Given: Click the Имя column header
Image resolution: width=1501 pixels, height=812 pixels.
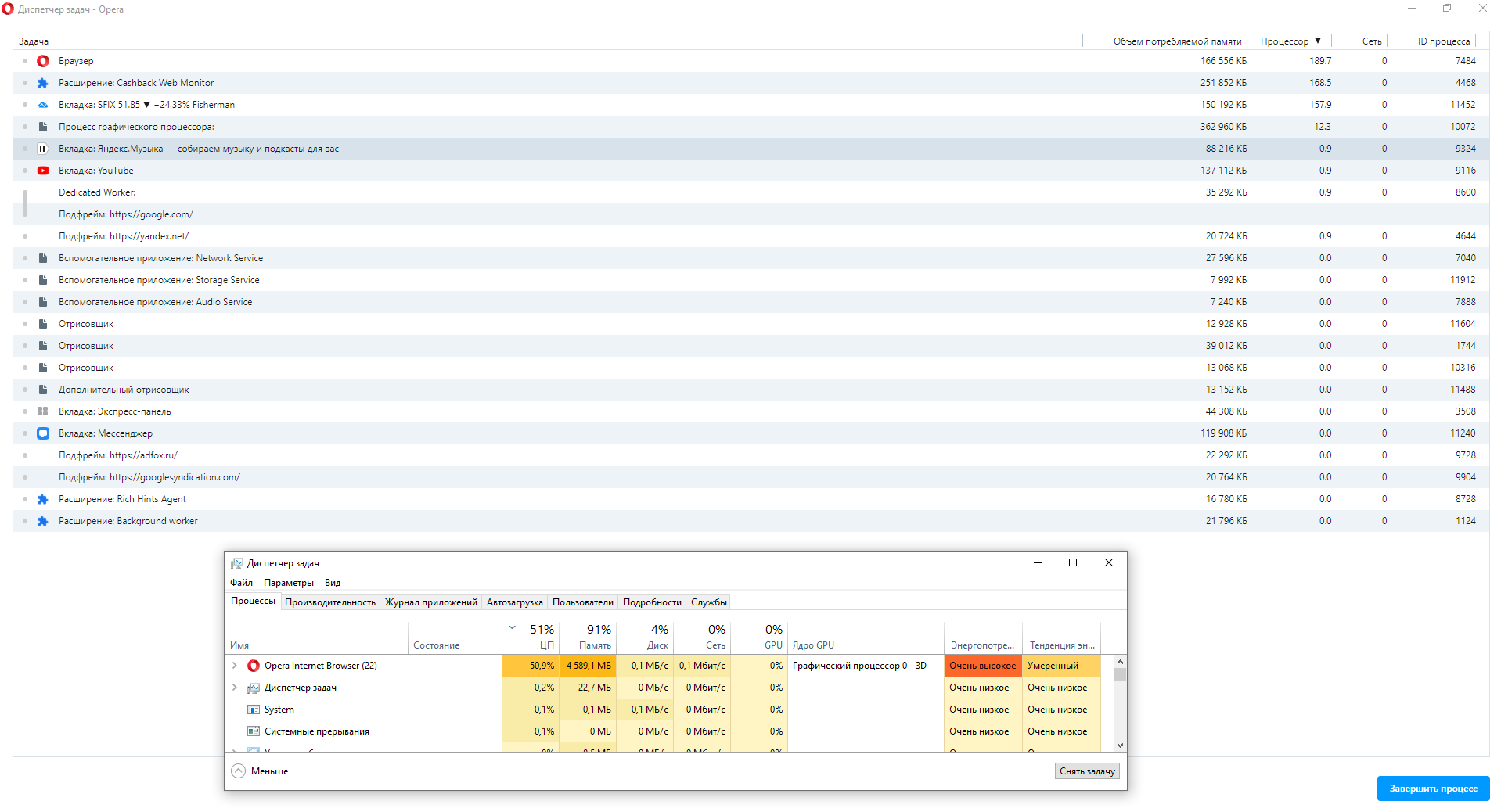Looking at the screenshot, I should point(317,637).
